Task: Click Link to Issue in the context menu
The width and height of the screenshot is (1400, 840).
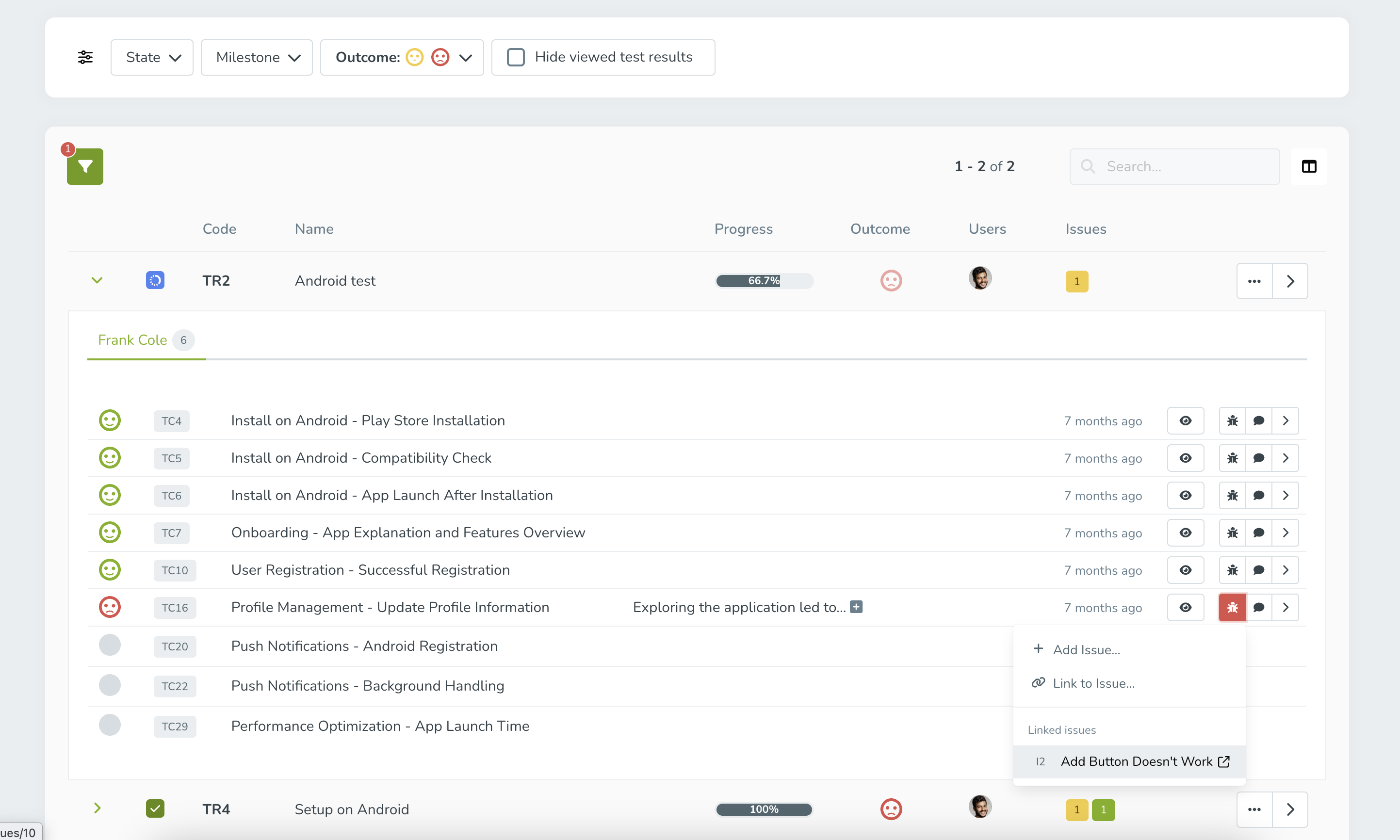Action: (1093, 683)
